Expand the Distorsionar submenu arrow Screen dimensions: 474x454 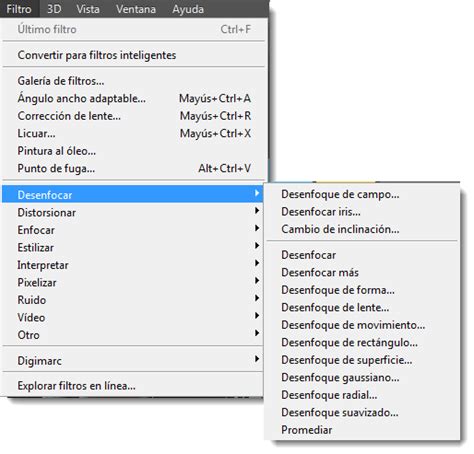(257, 211)
